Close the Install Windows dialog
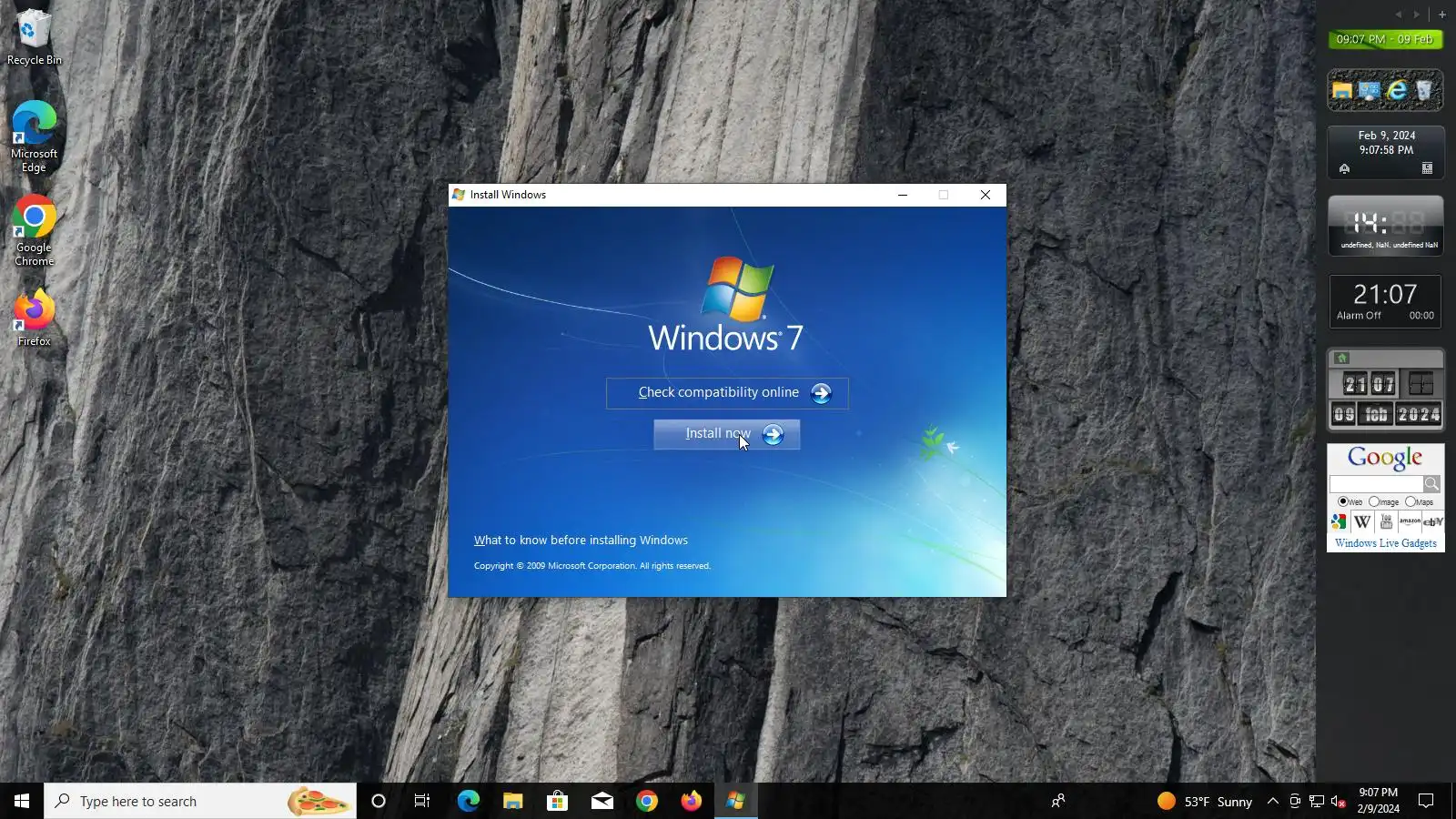This screenshot has height=819, width=1456. (x=985, y=195)
